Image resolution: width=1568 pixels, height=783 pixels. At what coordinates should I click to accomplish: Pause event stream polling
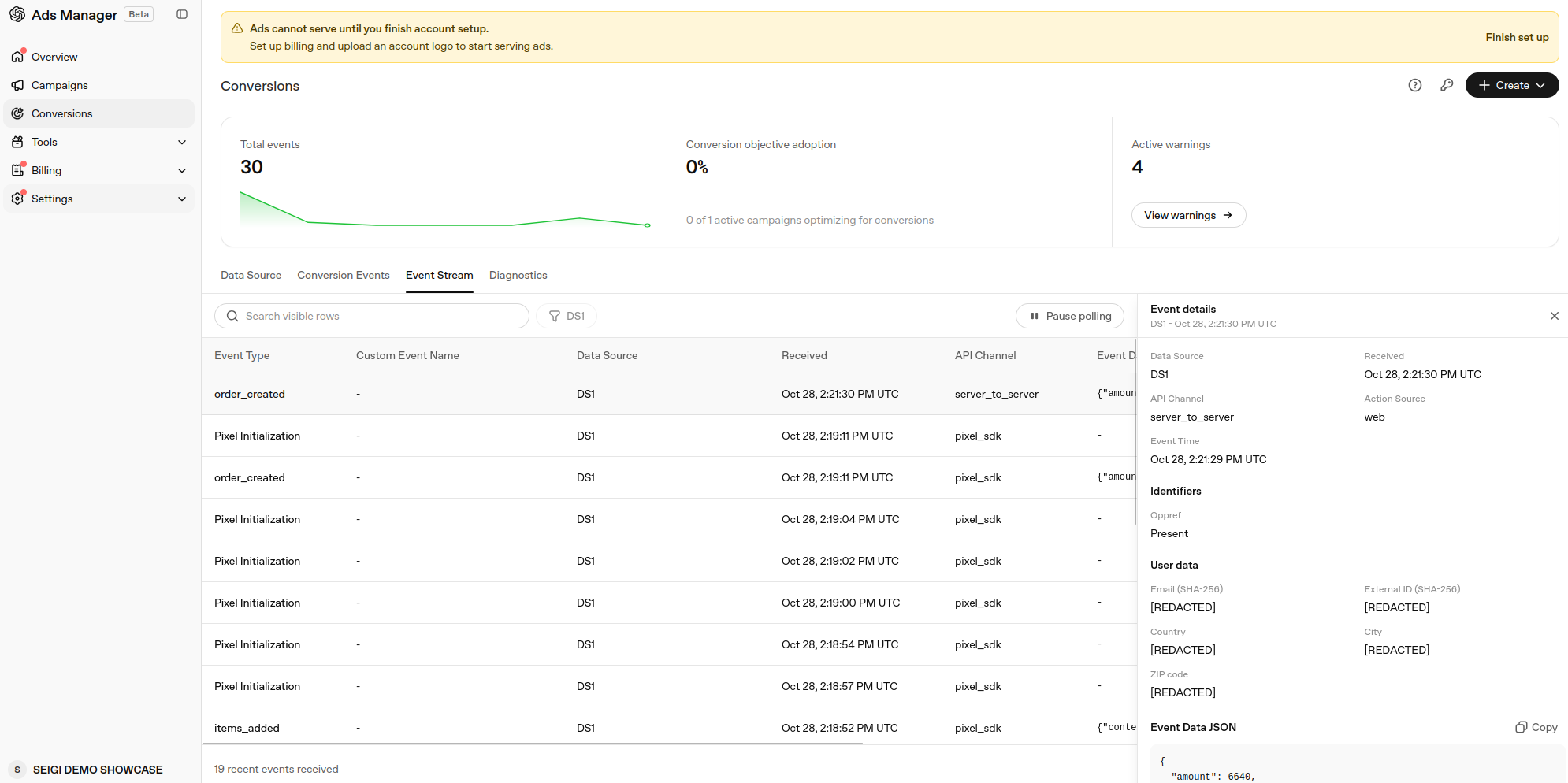(x=1070, y=316)
